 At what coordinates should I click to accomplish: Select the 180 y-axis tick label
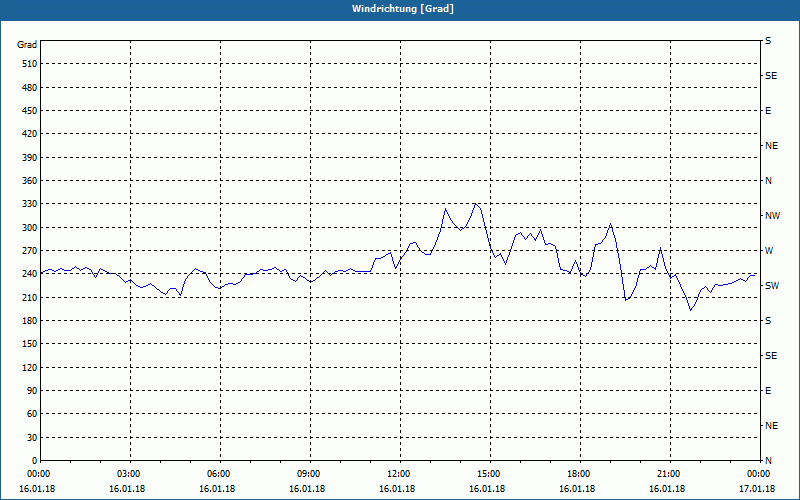click(x=30, y=321)
